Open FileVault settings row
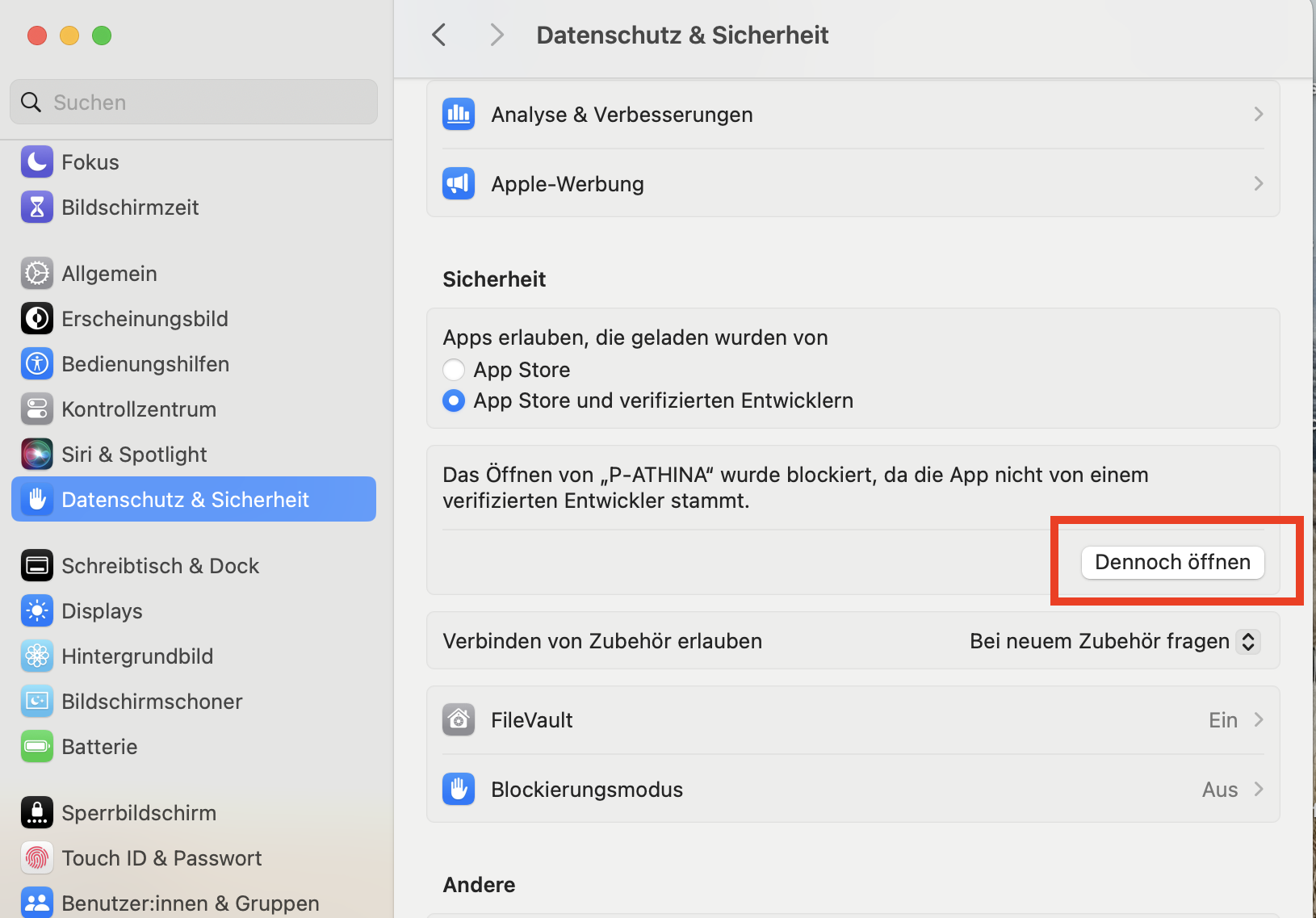Image resolution: width=1316 pixels, height=918 pixels. (853, 720)
